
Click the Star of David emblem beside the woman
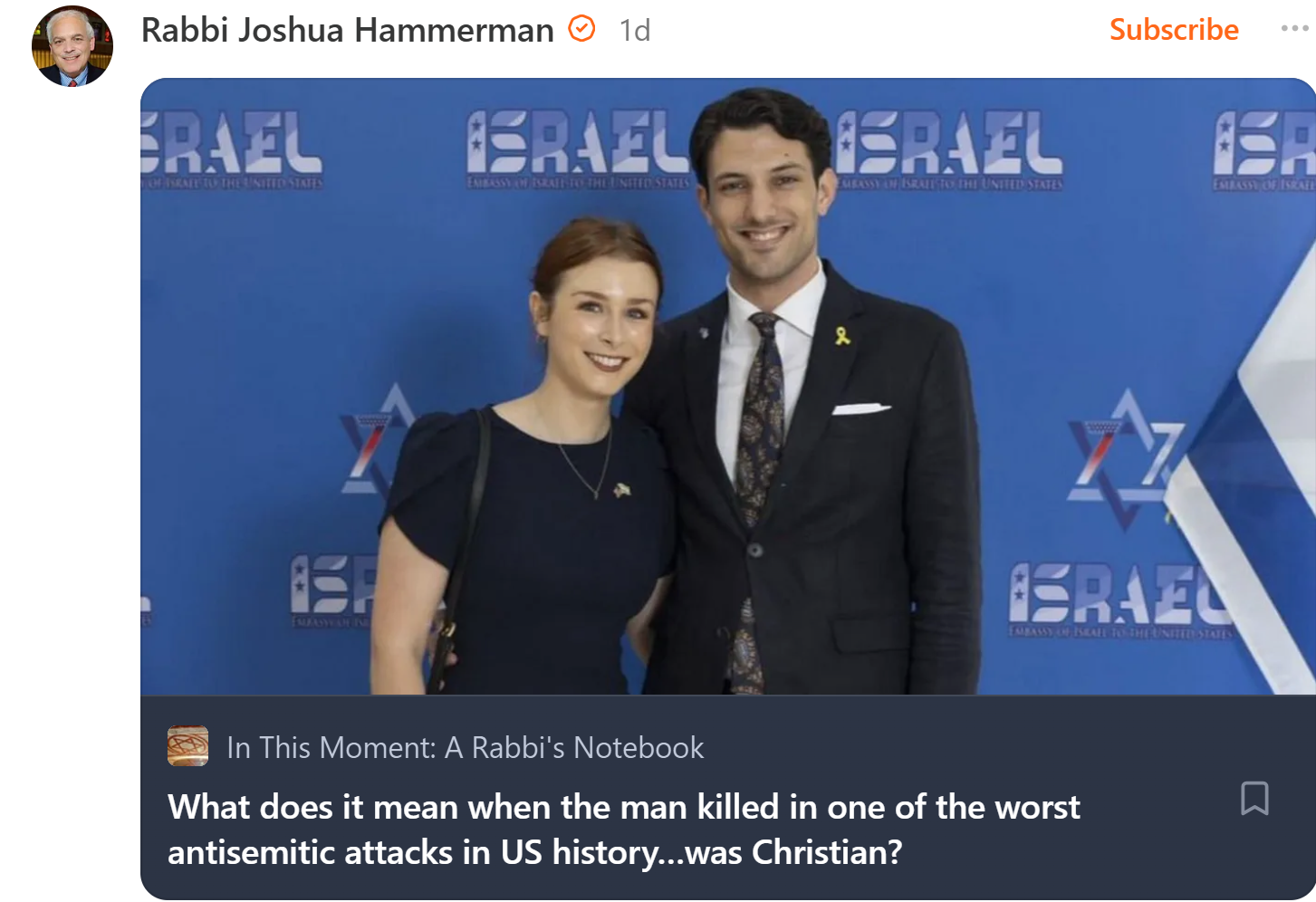pyautogui.click(x=376, y=439)
